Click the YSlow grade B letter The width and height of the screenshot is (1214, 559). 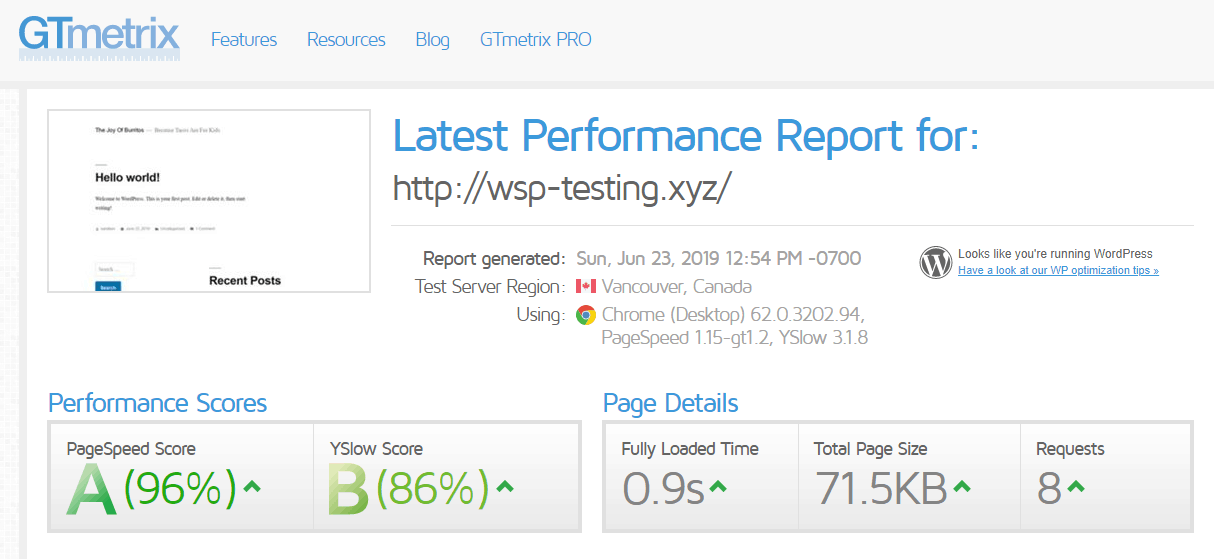[x=349, y=490]
